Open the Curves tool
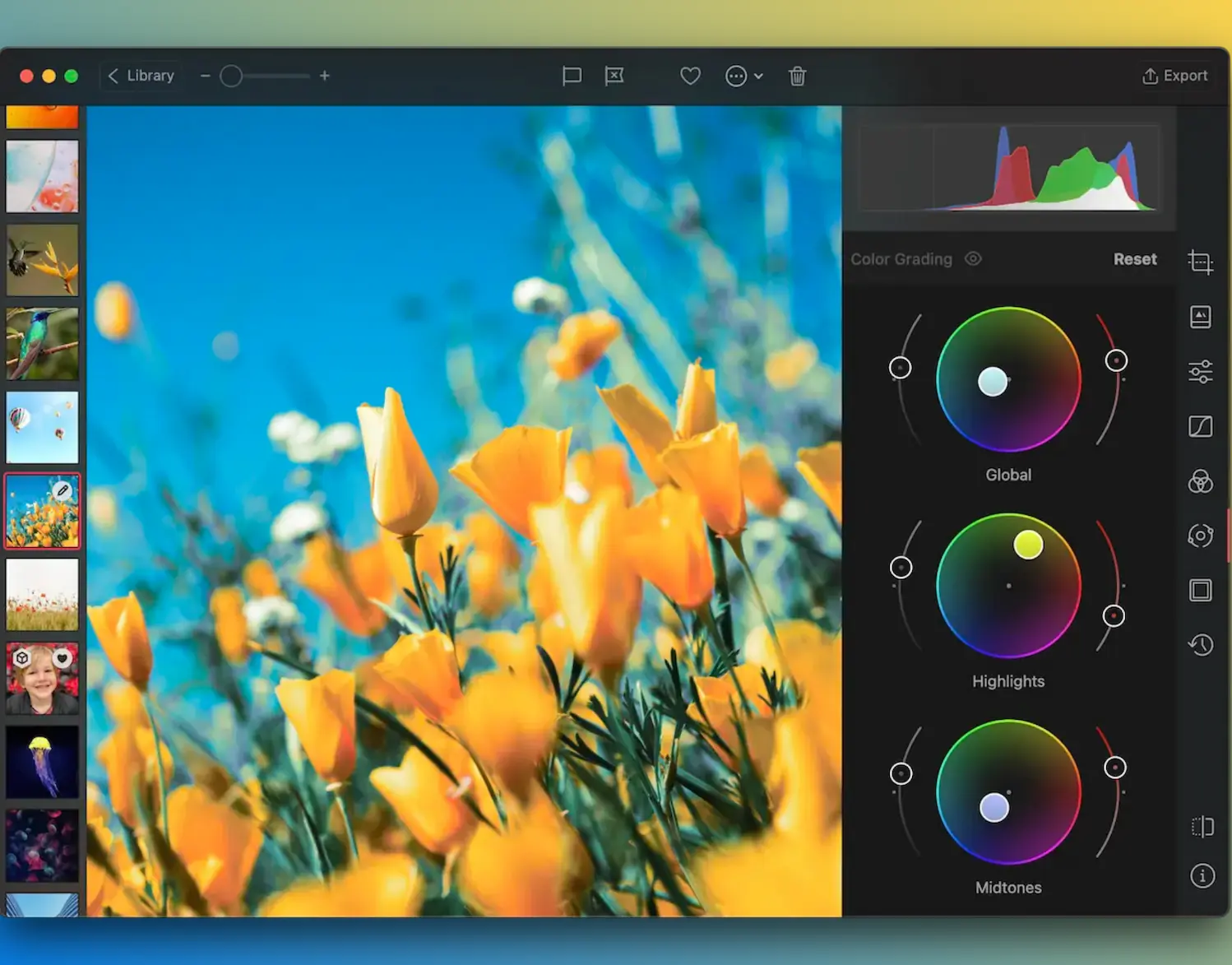The width and height of the screenshot is (1232, 965). 1200,426
